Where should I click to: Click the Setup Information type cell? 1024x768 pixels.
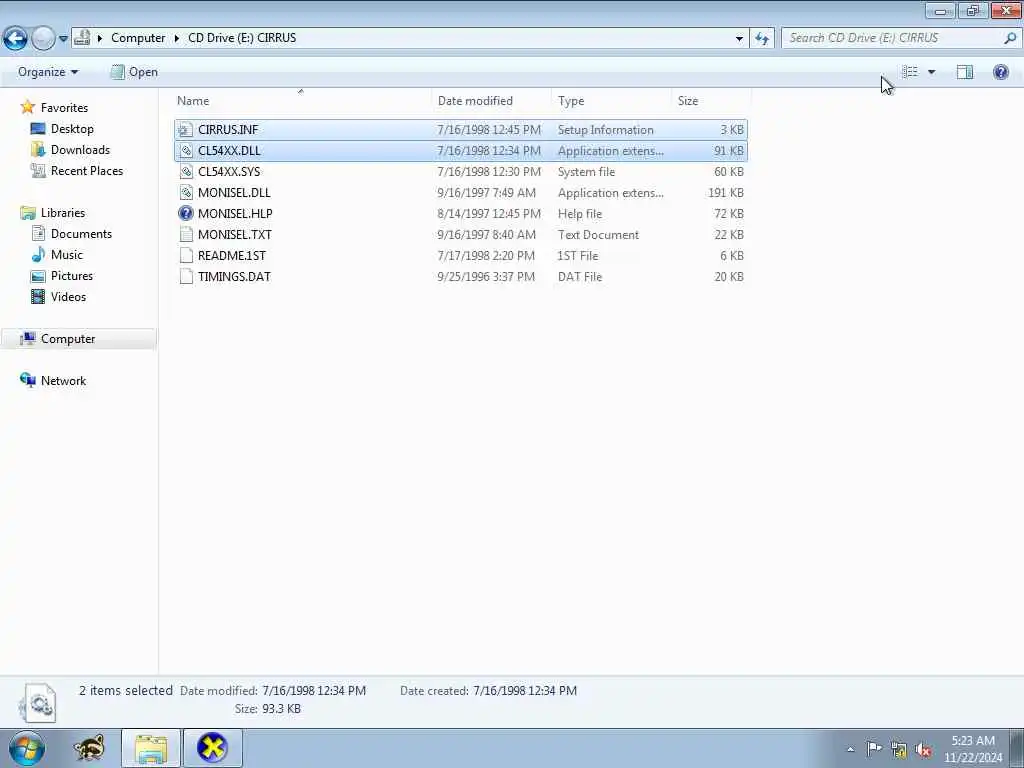[605, 130]
